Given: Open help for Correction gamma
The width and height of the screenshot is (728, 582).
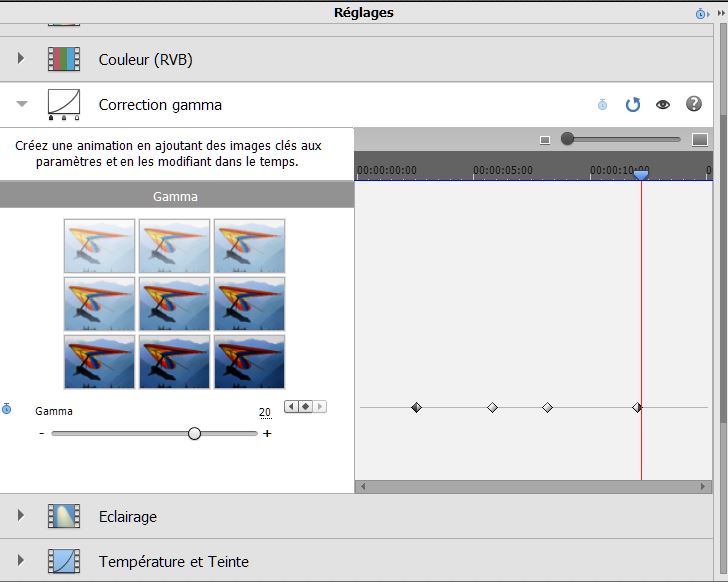Looking at the screenshot, I should [693, 104].
